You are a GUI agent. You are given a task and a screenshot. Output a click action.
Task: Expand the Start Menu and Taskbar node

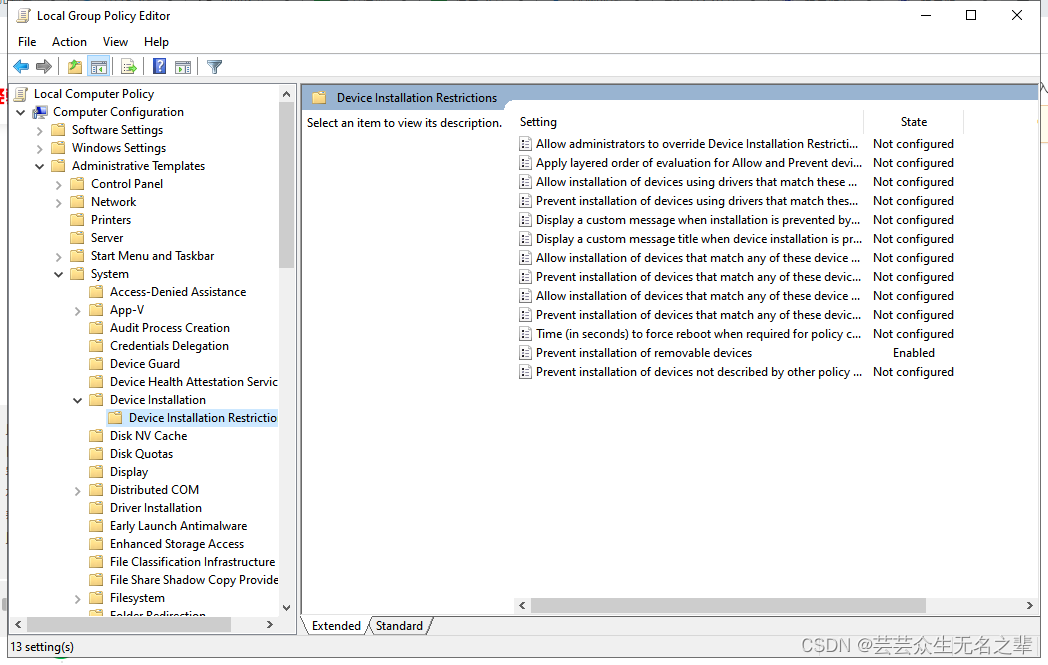pos(59,257)
